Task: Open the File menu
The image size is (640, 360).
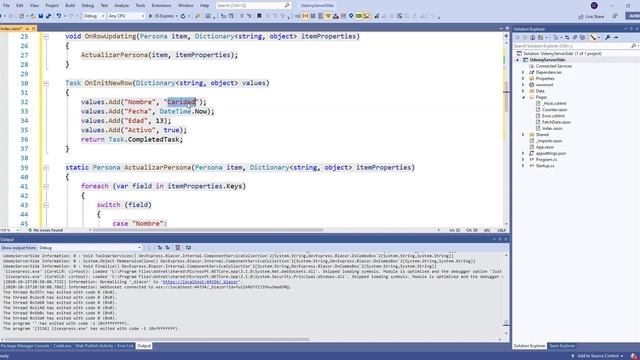Action: (x=6, y=5)
